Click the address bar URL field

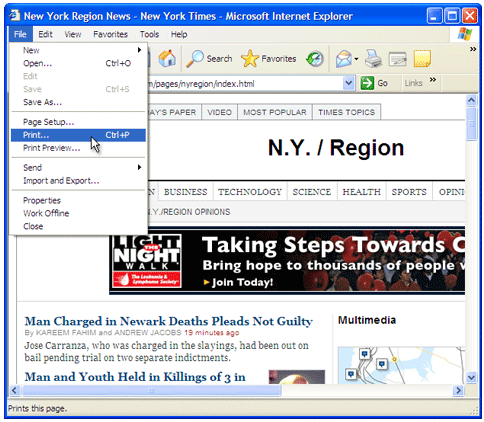coord(245,83)
